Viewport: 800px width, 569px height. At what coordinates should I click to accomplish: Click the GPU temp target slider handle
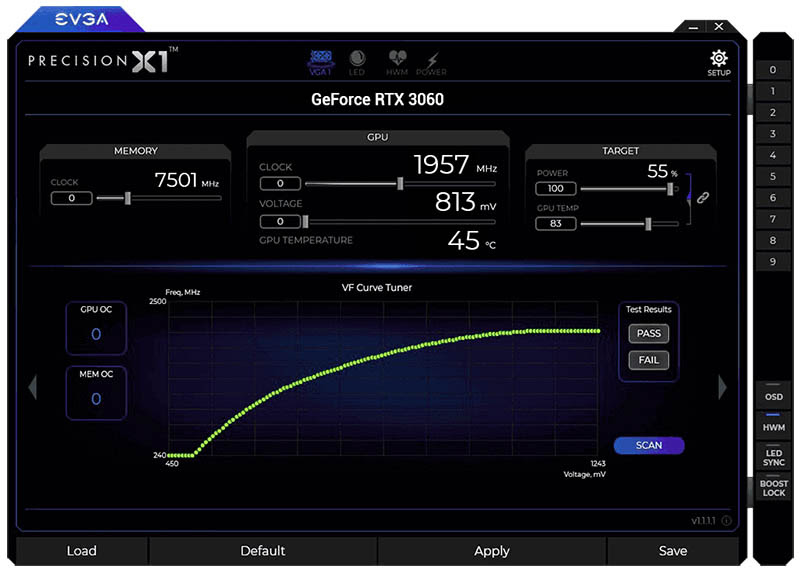coord(648,224)
